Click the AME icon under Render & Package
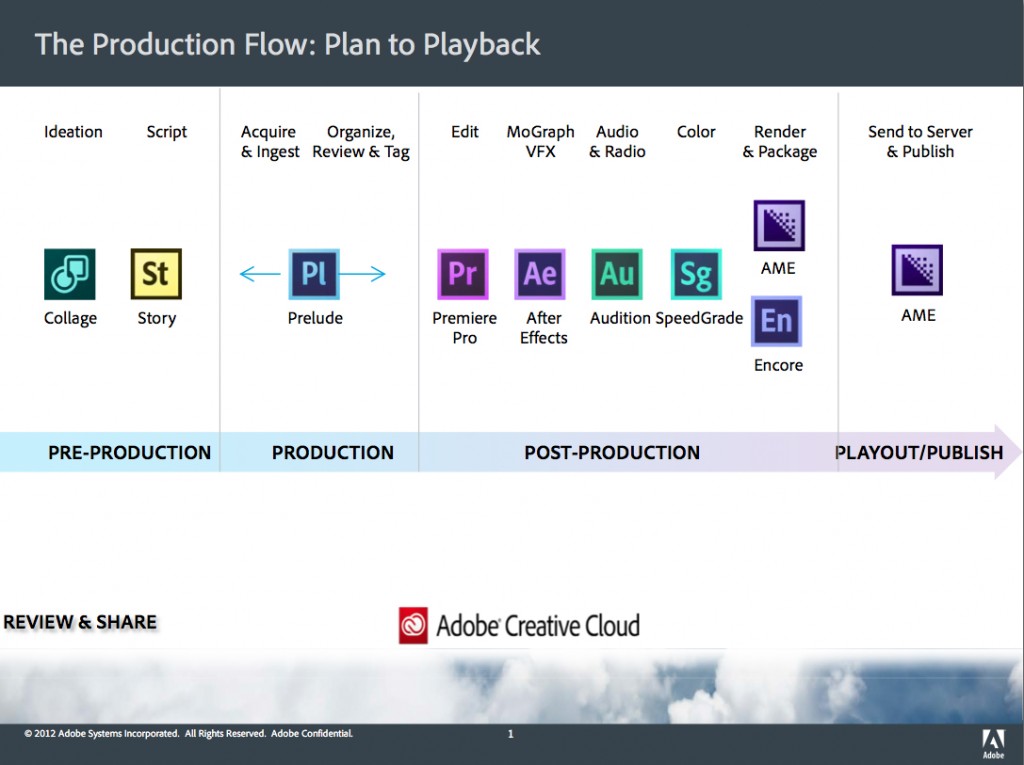This screenshot has width=1024, height=765. [779, 225]
